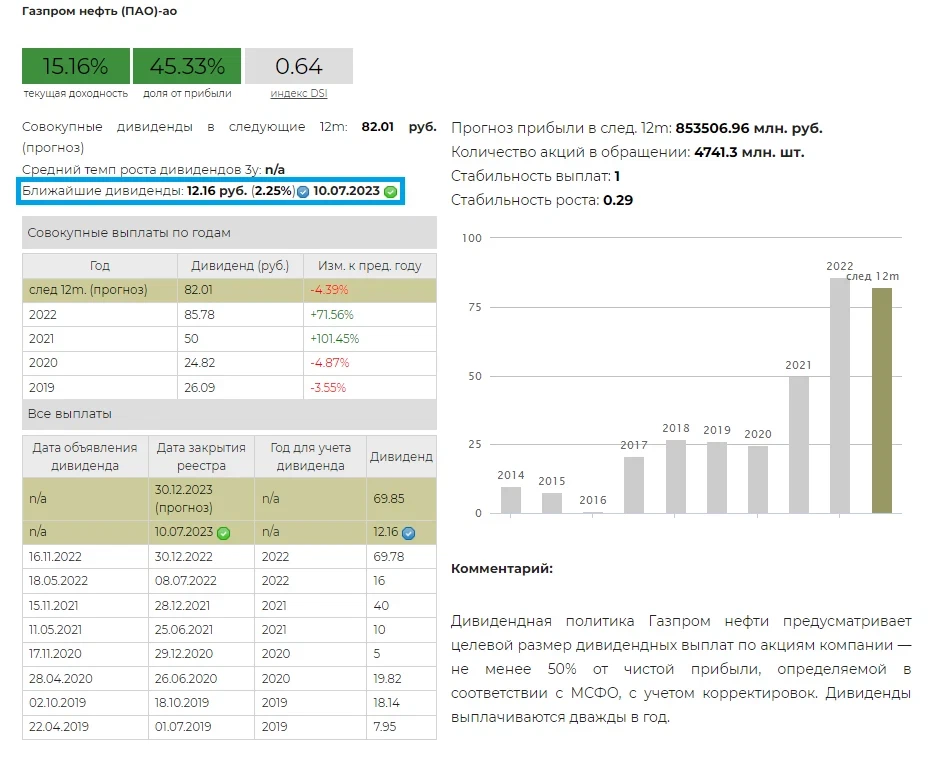This screenshot has height=759, width=938.
Task: Click green check icon in the highlighted dividends line
Action: coord(390,192)
